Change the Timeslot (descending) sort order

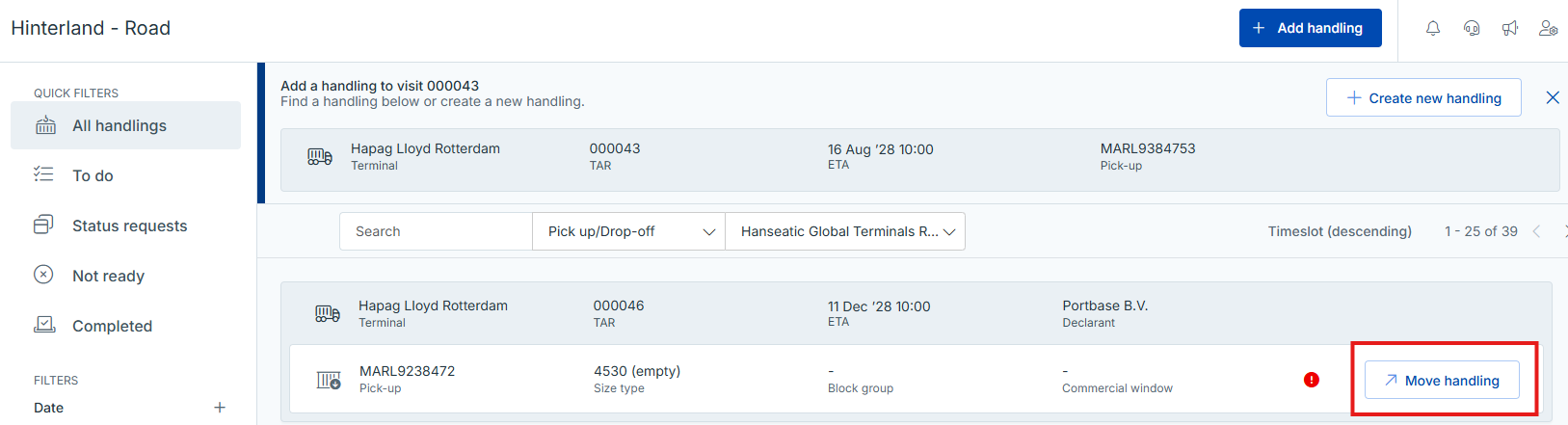tap(1340, 231)
